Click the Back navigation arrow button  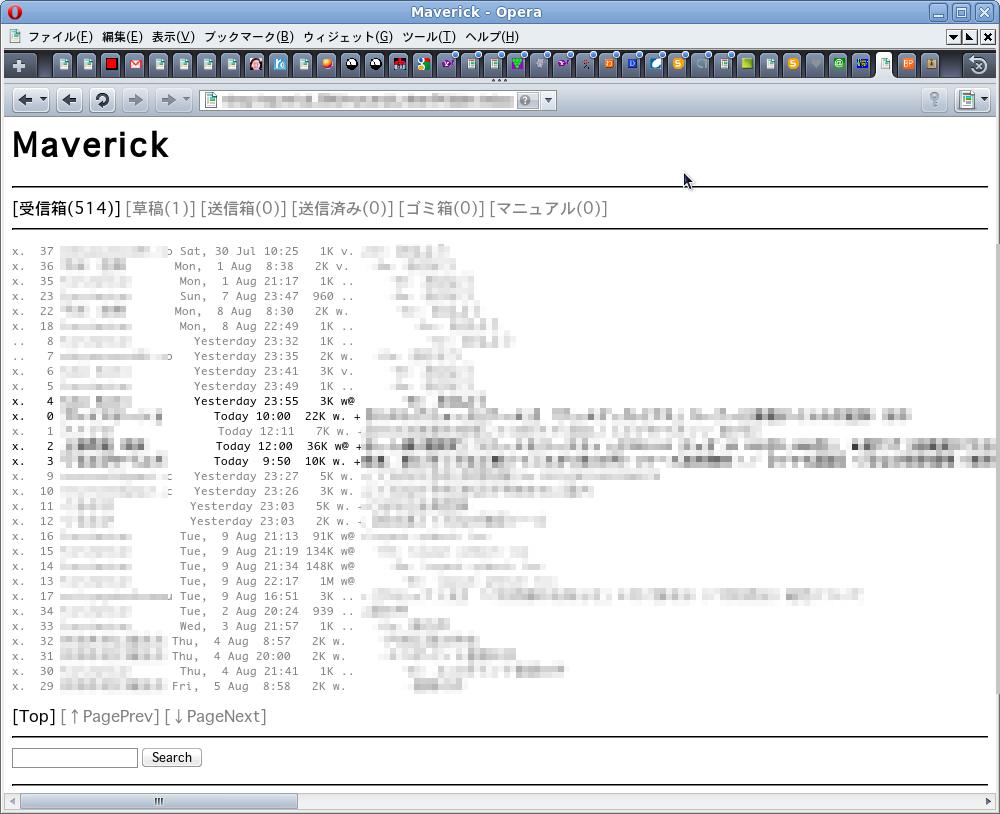pyautogui.click(x=69, y=100)
